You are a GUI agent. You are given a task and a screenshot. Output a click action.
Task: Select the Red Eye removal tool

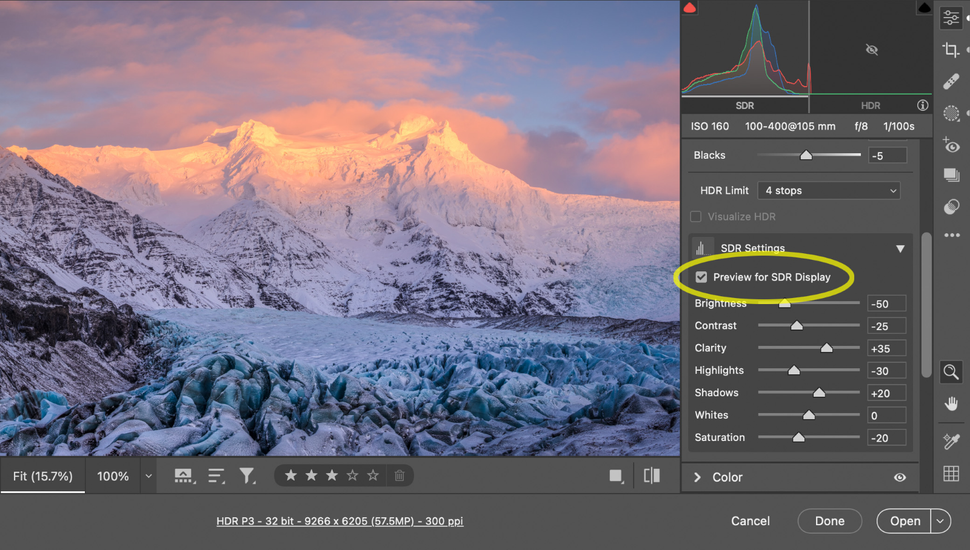[951, 145]
